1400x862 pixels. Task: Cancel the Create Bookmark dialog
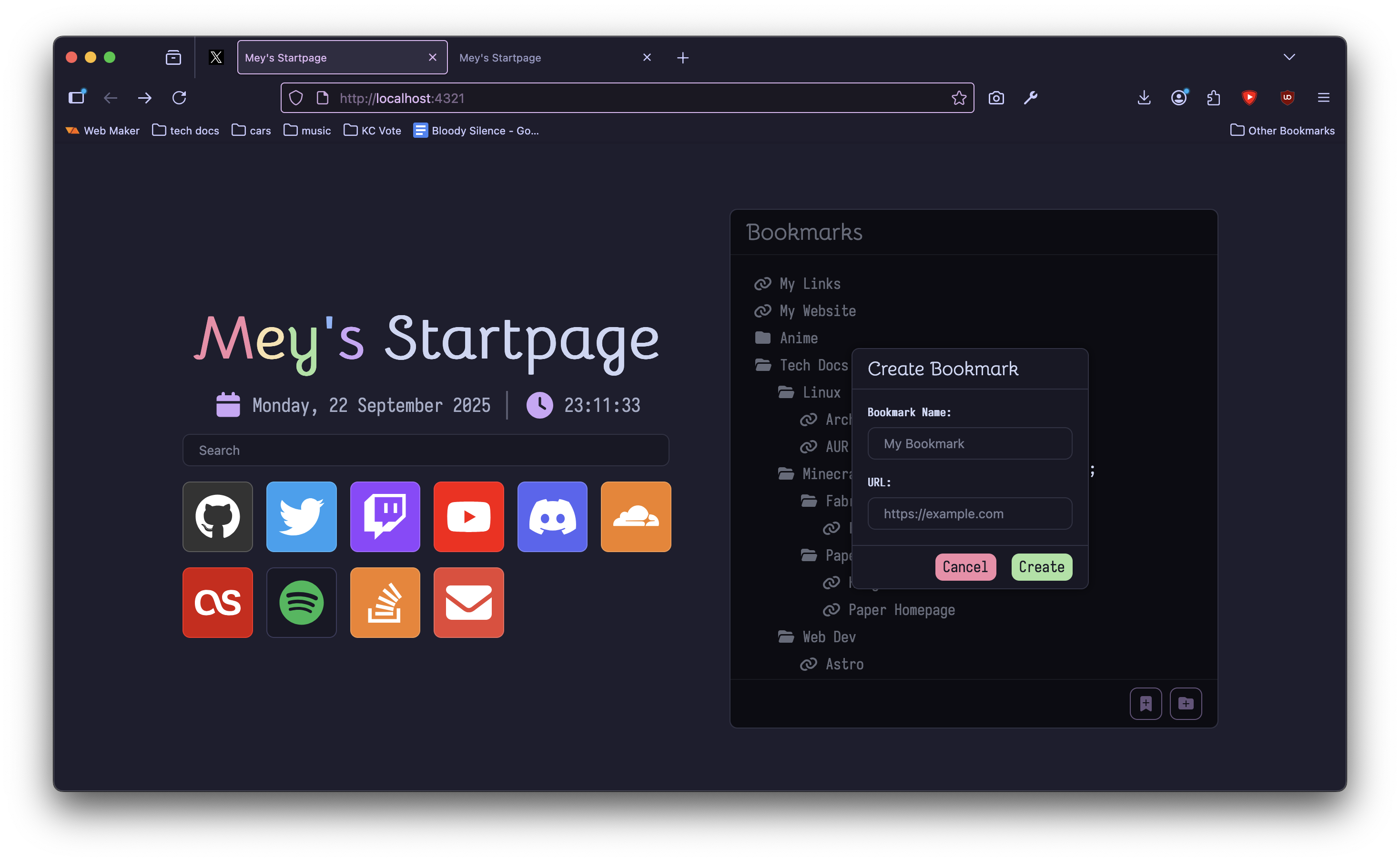click(x=964, y=567)
